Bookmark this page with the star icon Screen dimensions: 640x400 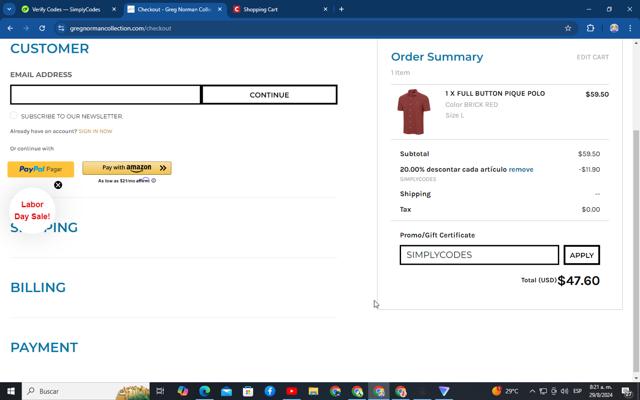tap(568, 28)
